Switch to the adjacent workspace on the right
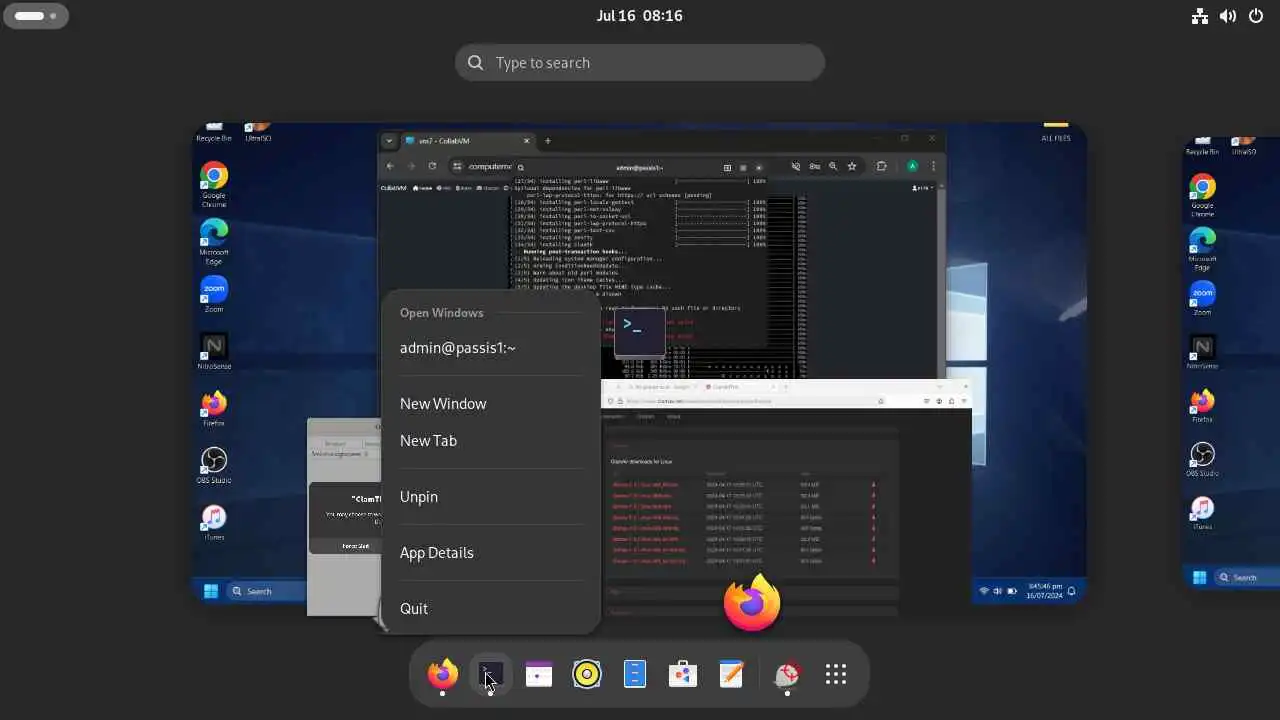Image resolution: width=1280 pixels, height=720 pixels. point(1232,362)
